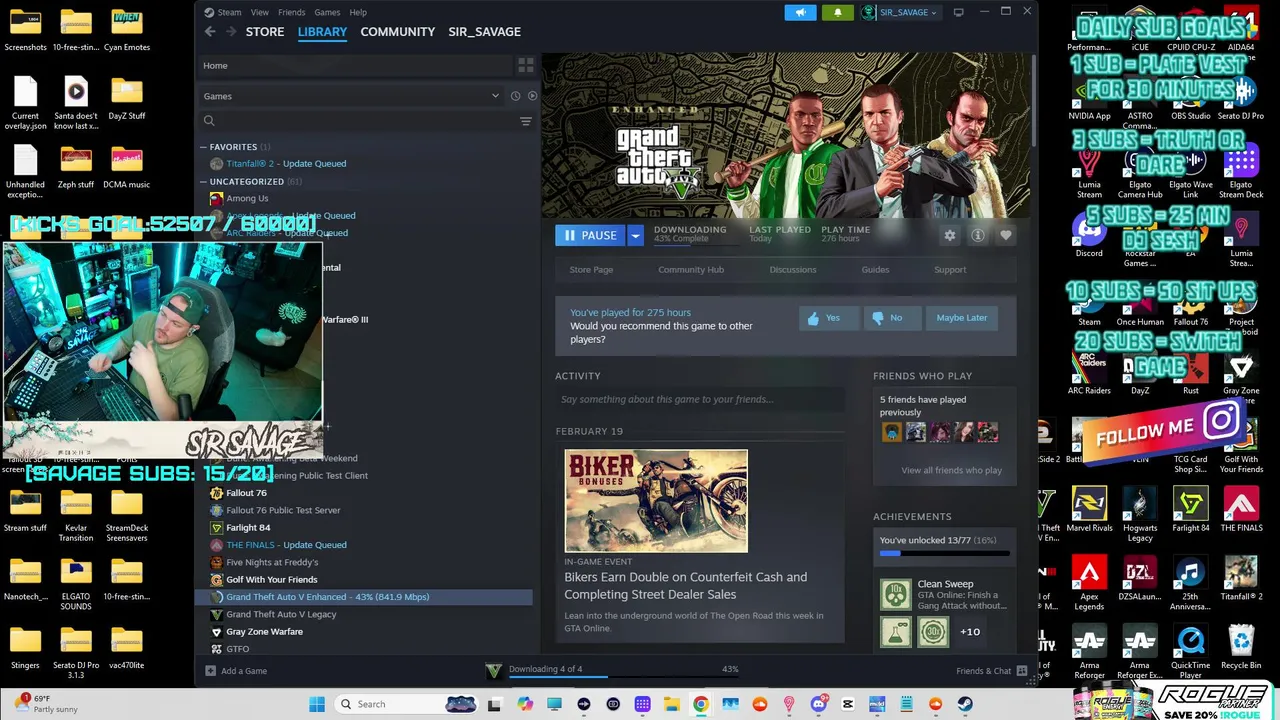
Task: Go back with the Steam back arrow
Action: tap(210, 32)
